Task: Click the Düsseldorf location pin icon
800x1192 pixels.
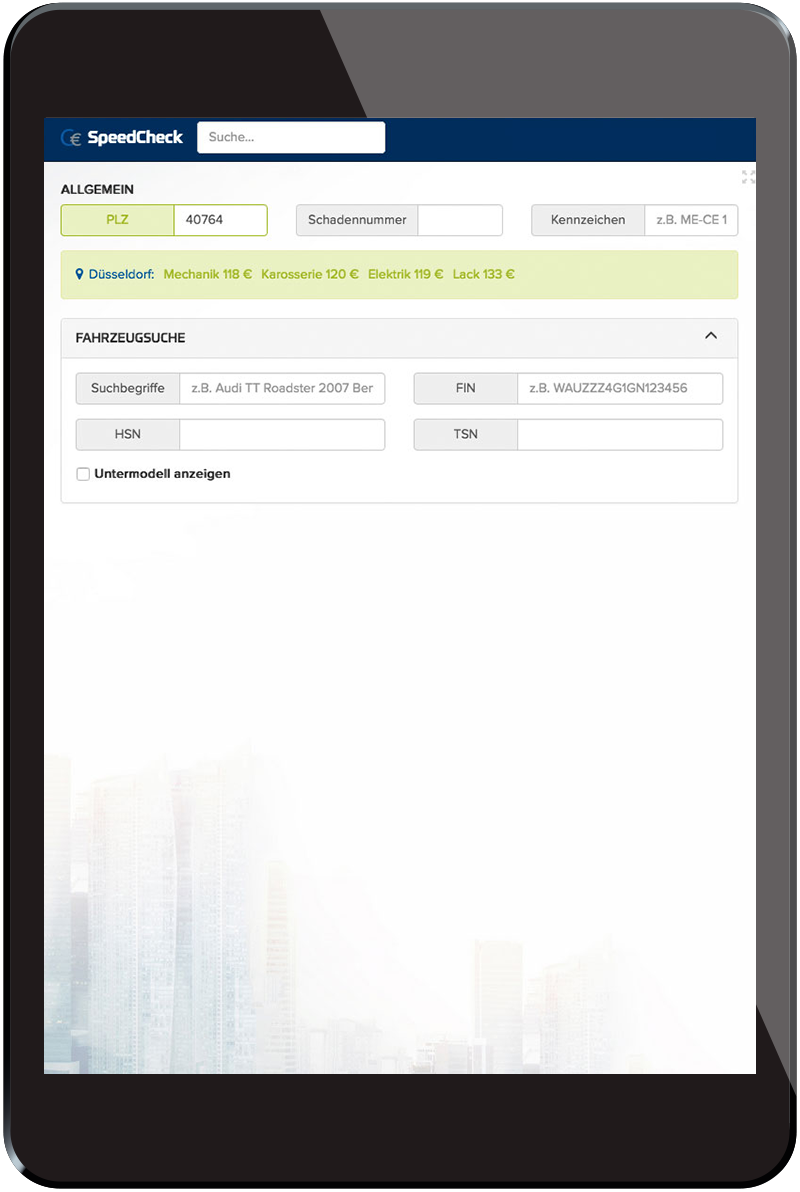Action: pyautogui.click(x=79, y=274)
